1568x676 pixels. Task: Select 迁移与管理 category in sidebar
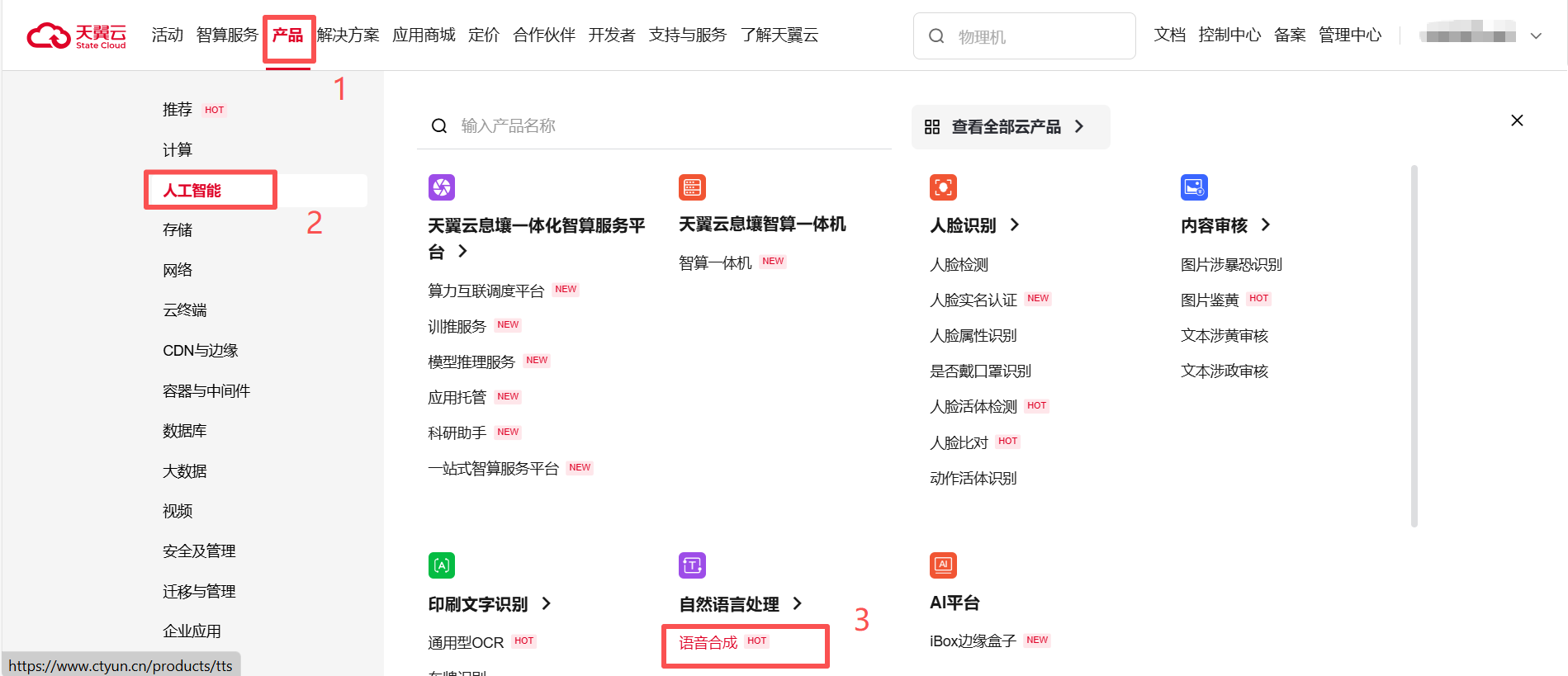point(199,591)
